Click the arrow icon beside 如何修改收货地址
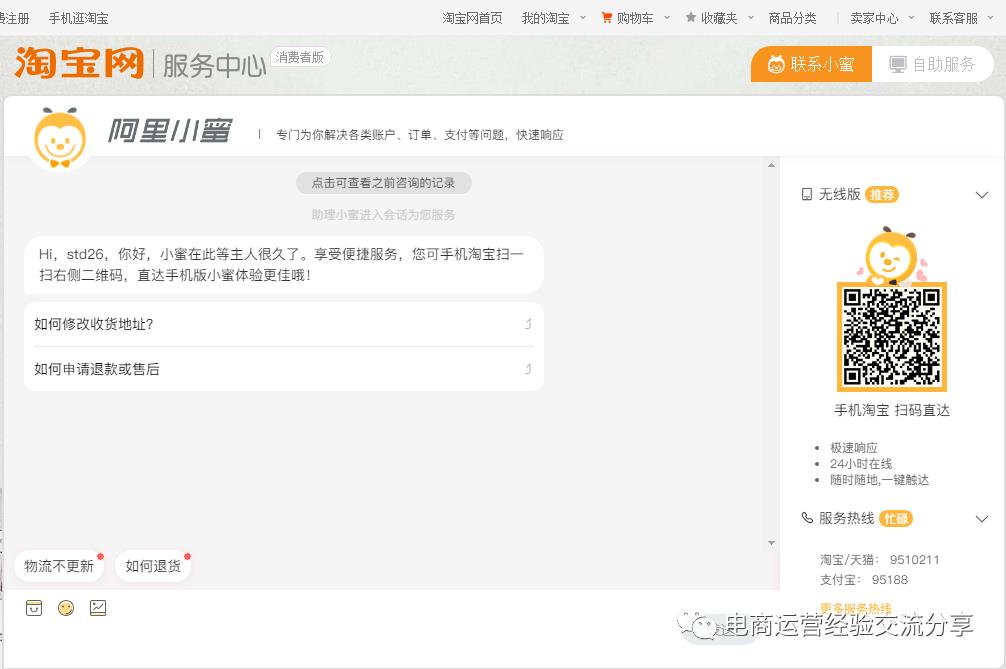Screen dimensions: 1006x669 click(x=528, y=324)
